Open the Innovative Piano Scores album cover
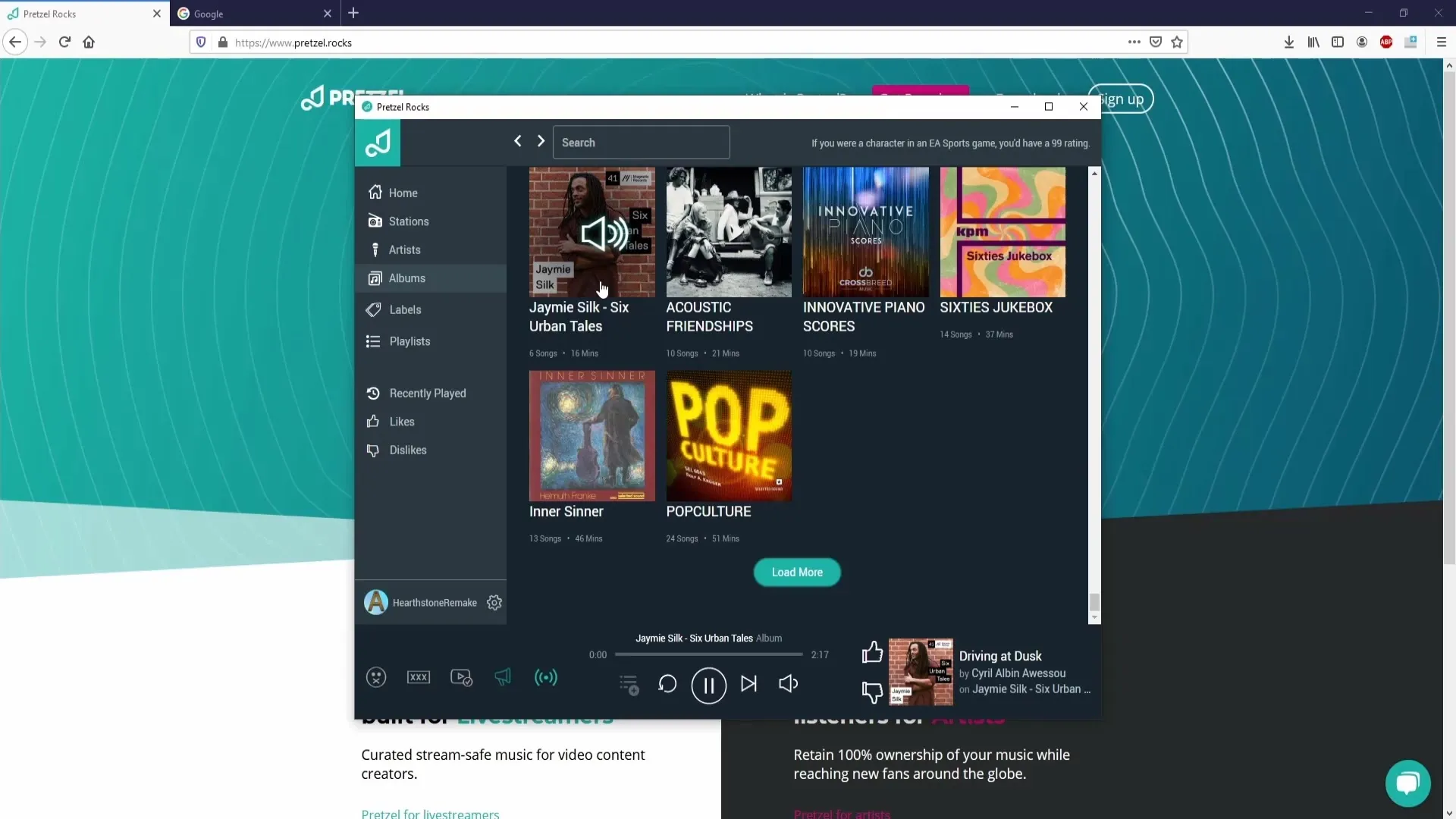This screenshot has height=819, width=1456. tap(865, 232)
